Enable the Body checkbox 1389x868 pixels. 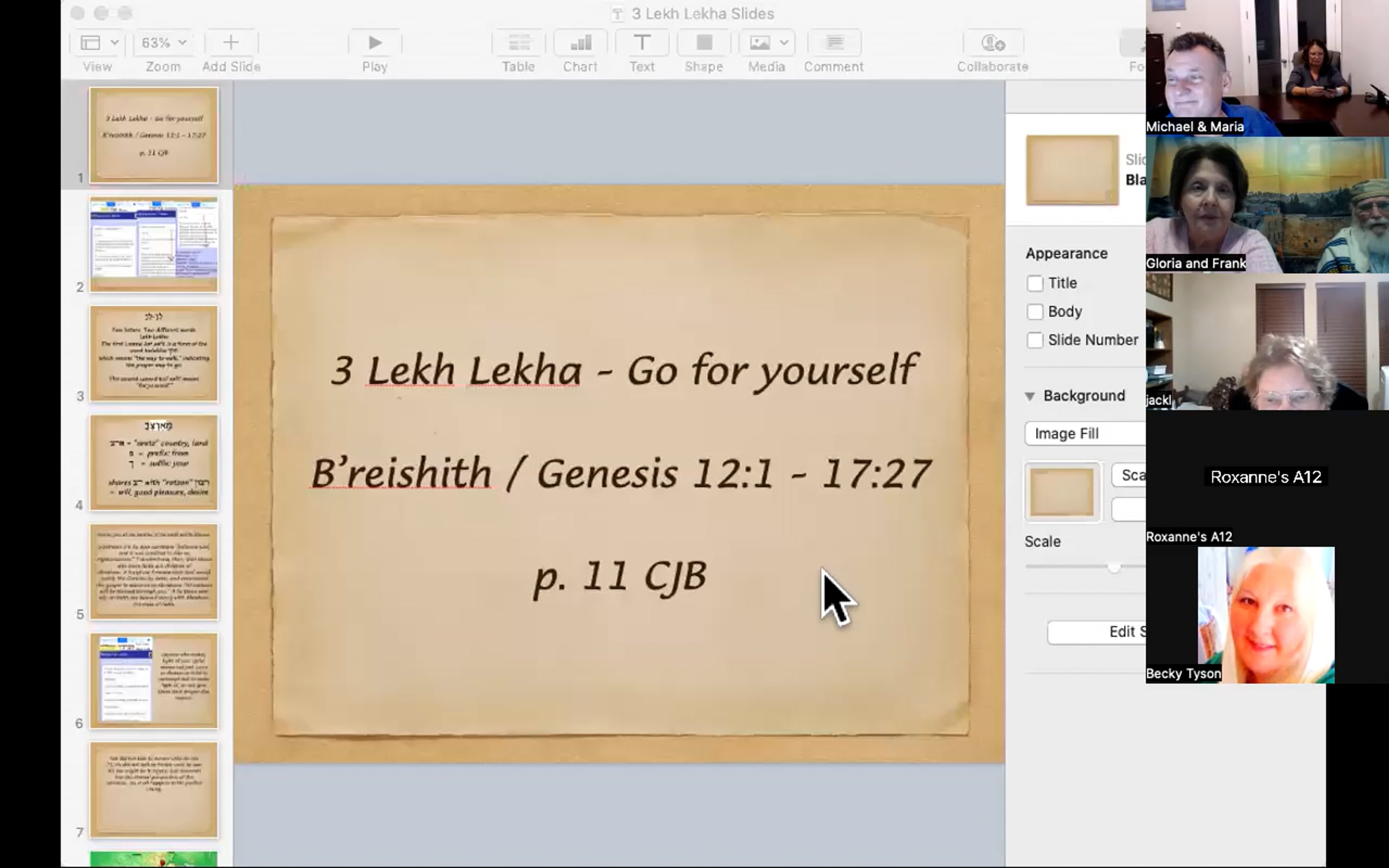[x=1035, y=312]
